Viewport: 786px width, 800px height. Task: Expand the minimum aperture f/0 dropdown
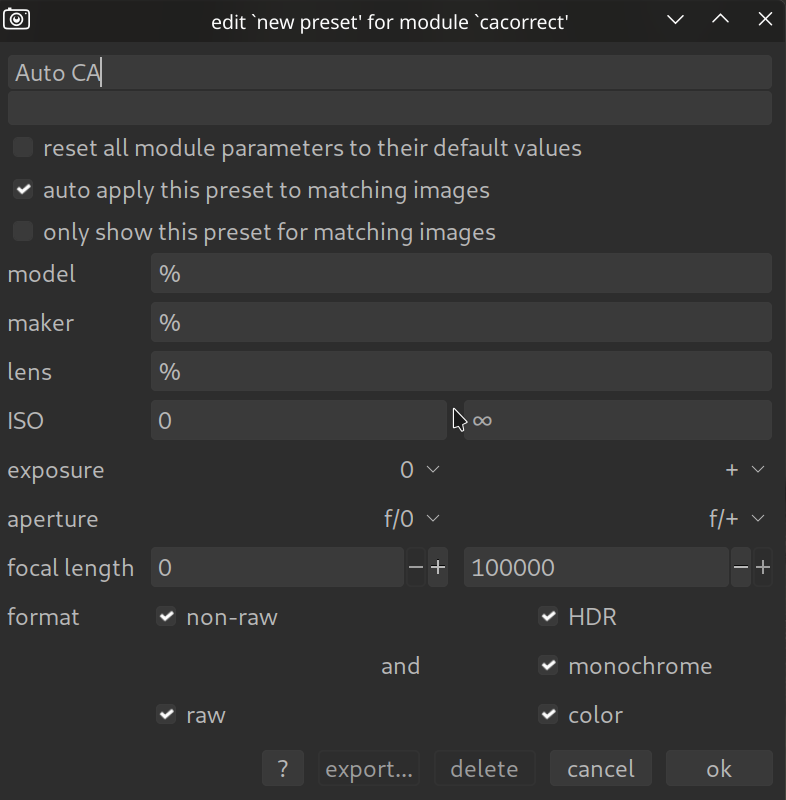pyautogui.click(x=412, y=519)
